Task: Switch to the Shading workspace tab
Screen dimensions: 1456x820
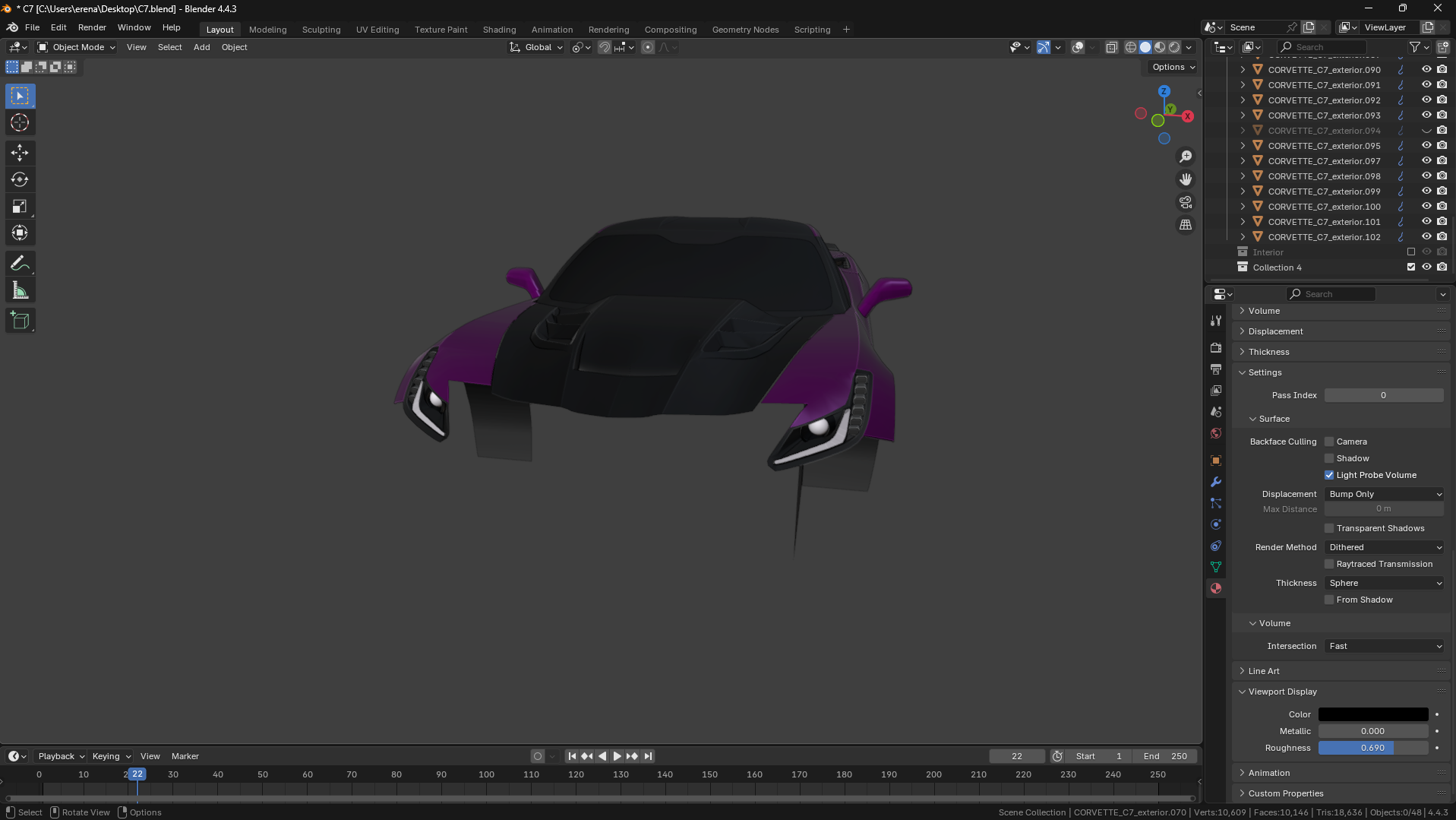Action: pos(499,30)
